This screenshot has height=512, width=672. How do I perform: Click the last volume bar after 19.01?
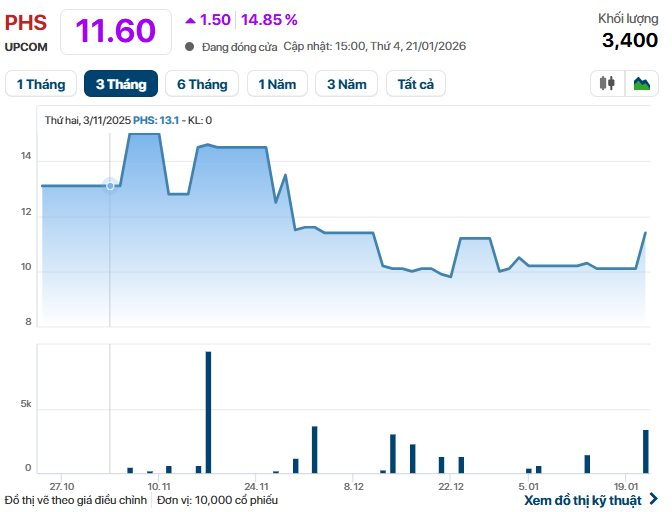coord(645,451)
